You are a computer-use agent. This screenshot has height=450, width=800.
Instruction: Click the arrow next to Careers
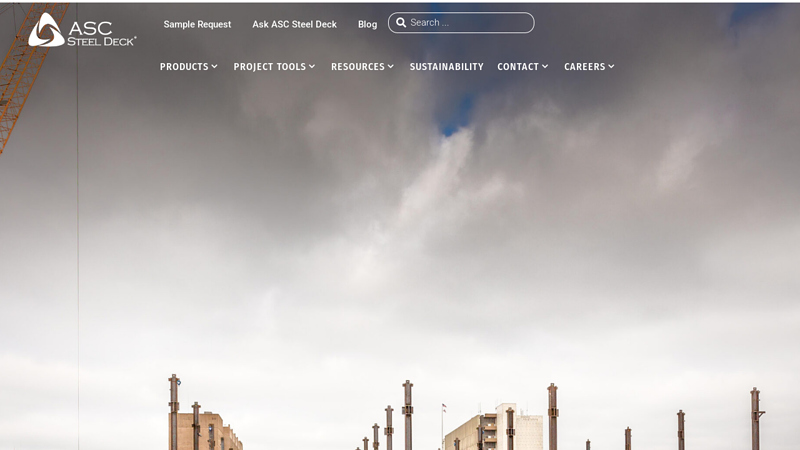coord(611,67)
